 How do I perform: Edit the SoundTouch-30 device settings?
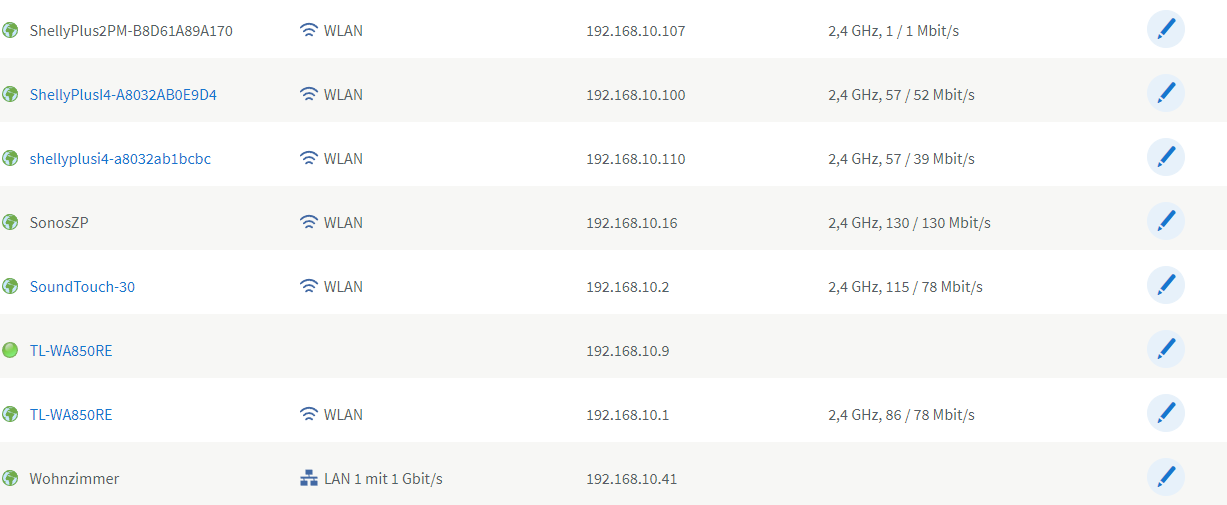pos(1165,286)
